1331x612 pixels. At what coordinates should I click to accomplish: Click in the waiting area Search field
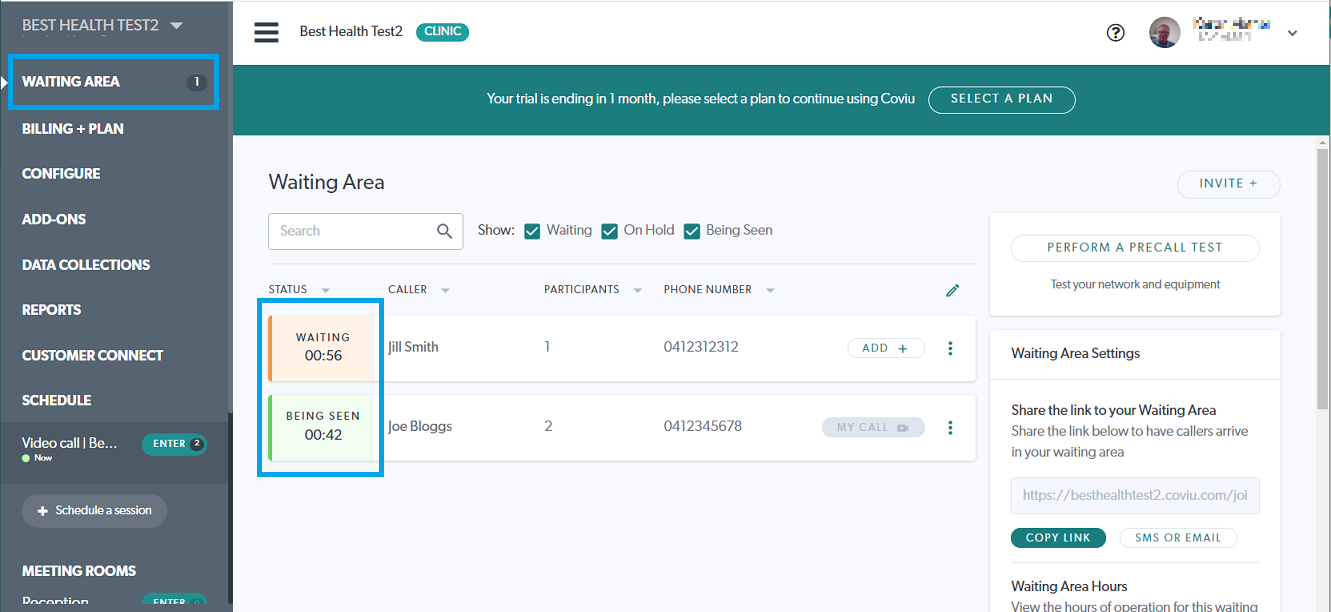click(365, 231)
